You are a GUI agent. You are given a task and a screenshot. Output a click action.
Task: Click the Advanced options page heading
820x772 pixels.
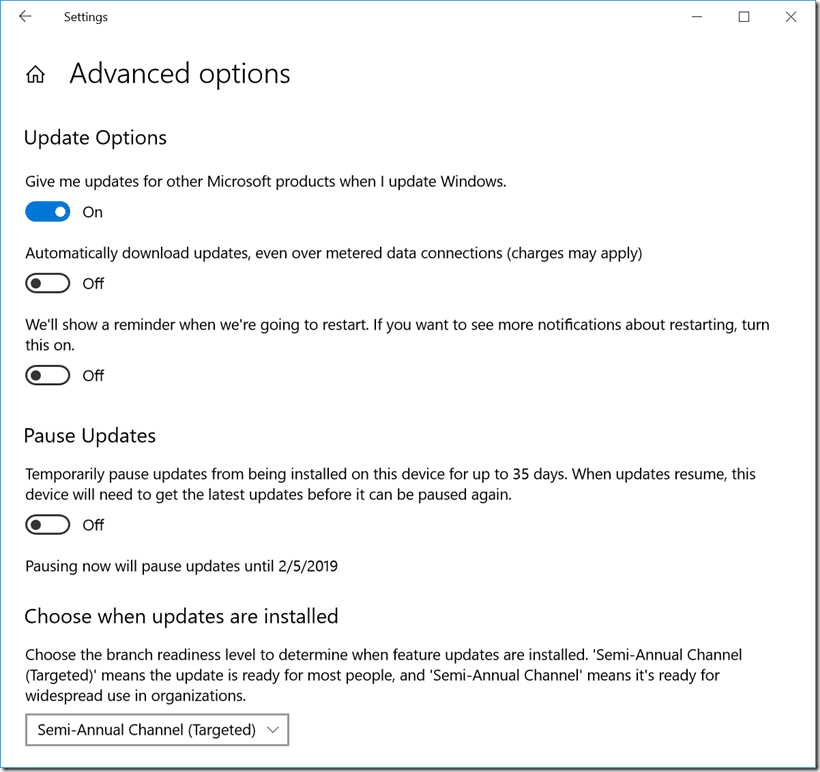click(180, 74)
